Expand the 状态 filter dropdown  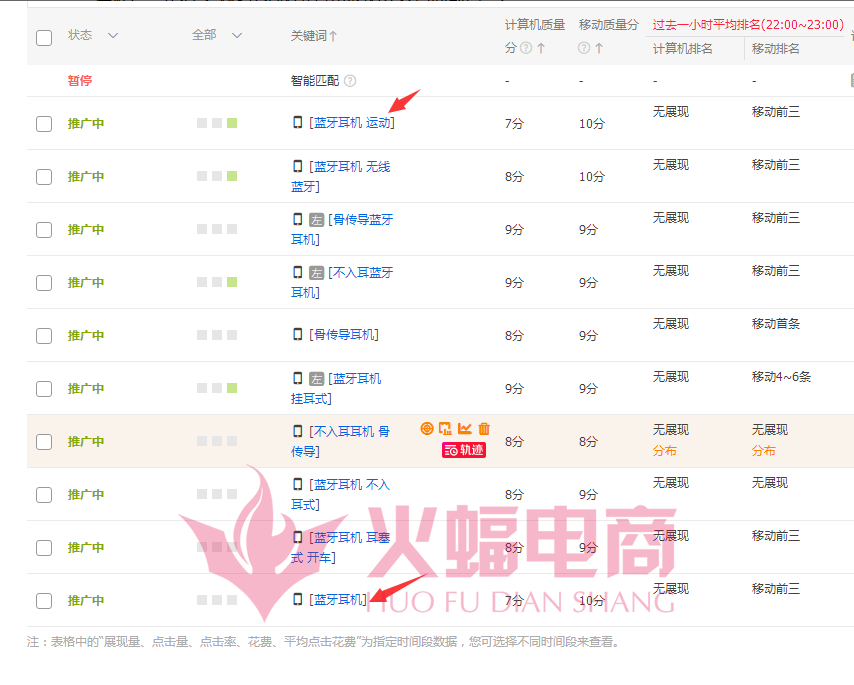tap(112, 36)
